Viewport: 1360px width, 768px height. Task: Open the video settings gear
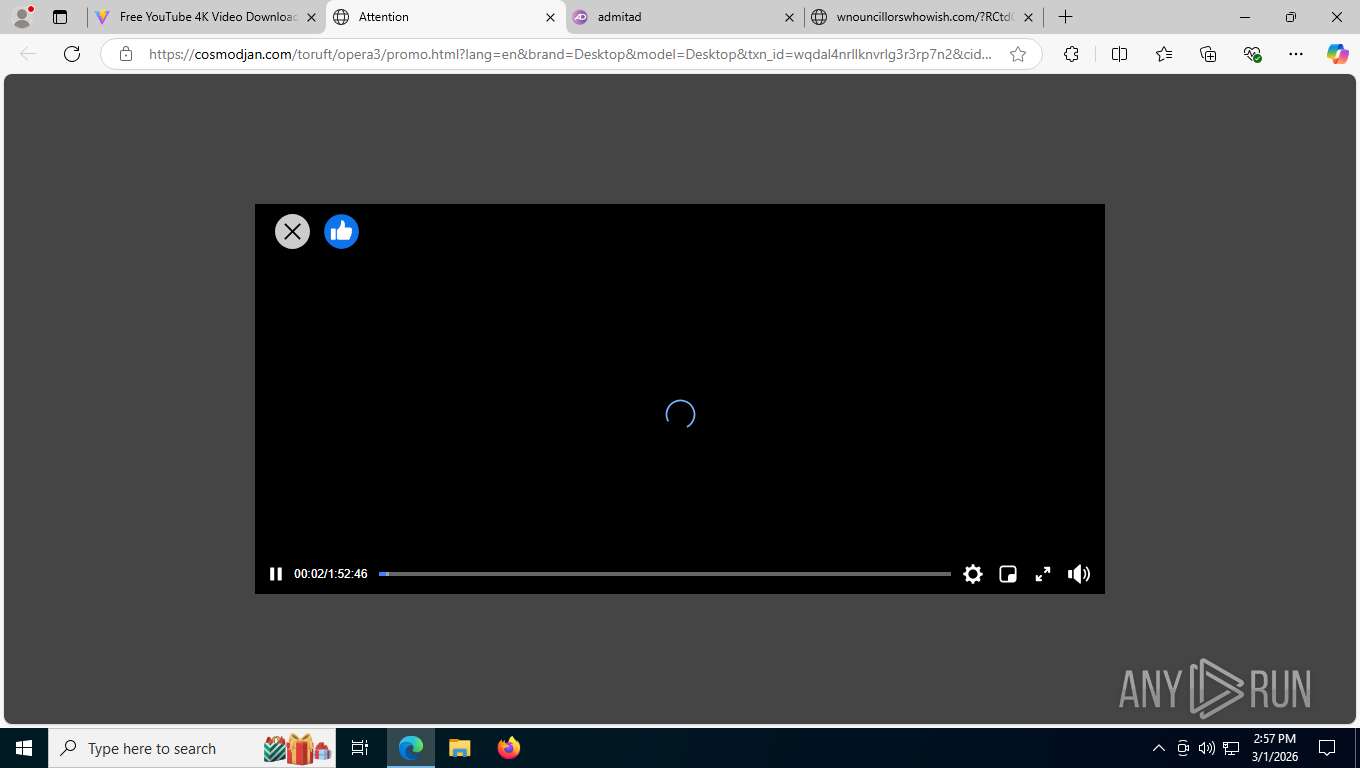click(973, 574)
